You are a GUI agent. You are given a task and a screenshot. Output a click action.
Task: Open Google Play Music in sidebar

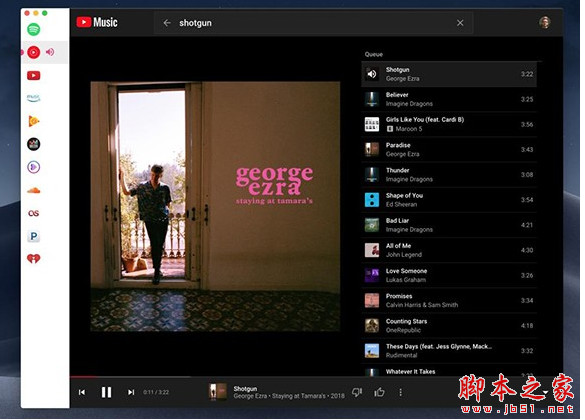(34, 121)
